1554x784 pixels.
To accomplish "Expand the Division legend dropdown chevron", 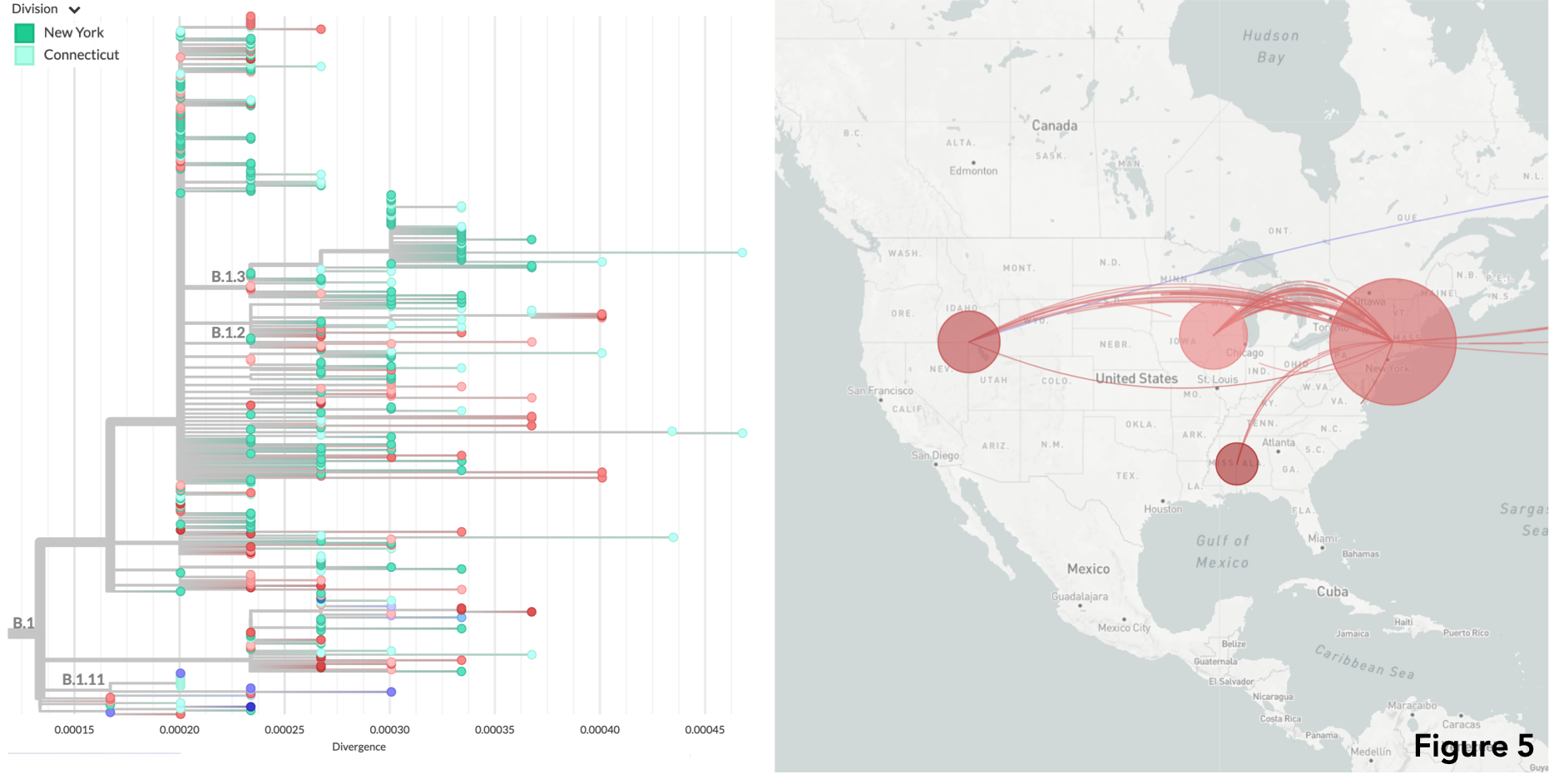I will (75, 10).
